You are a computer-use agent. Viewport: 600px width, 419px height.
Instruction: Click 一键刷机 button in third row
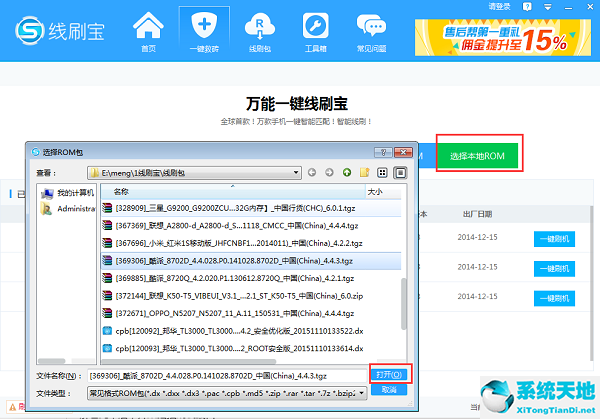(x=554, y=298)
